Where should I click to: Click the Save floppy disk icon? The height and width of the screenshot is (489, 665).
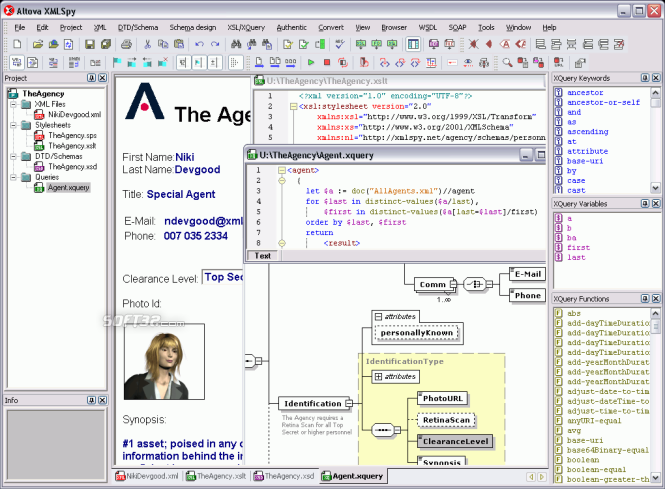click(89, 44)
